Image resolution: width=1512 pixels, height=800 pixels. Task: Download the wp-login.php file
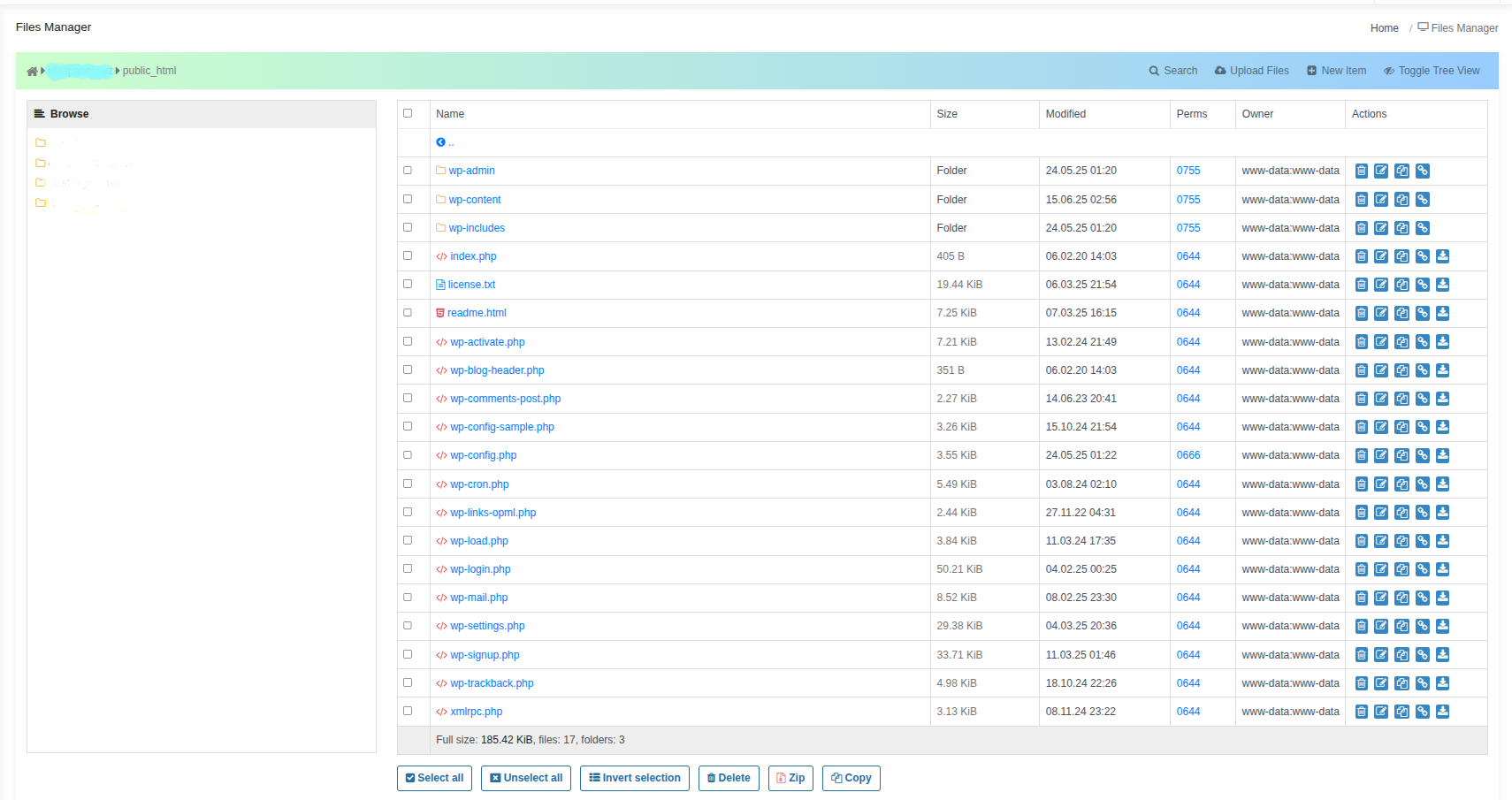pos(1442,570)
